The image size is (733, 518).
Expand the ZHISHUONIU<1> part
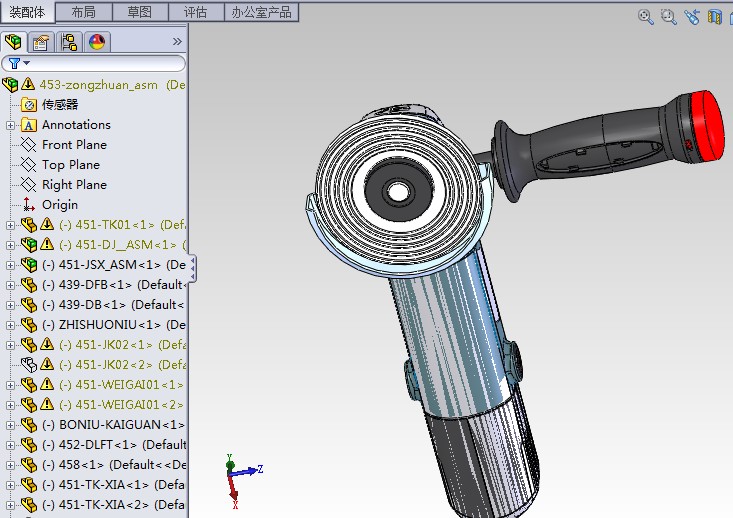[10, 325]
